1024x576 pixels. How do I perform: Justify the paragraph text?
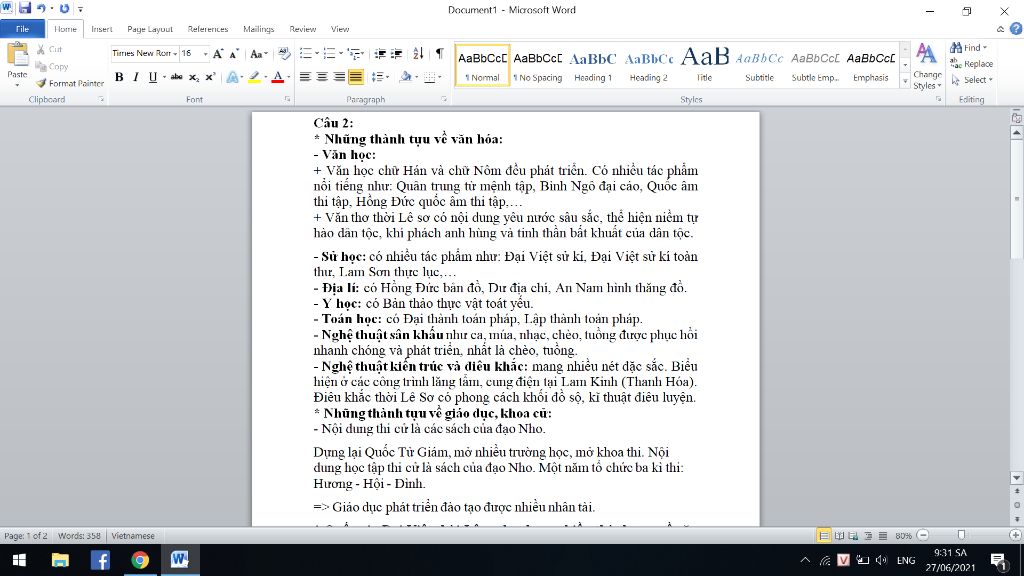click(356, 77)
